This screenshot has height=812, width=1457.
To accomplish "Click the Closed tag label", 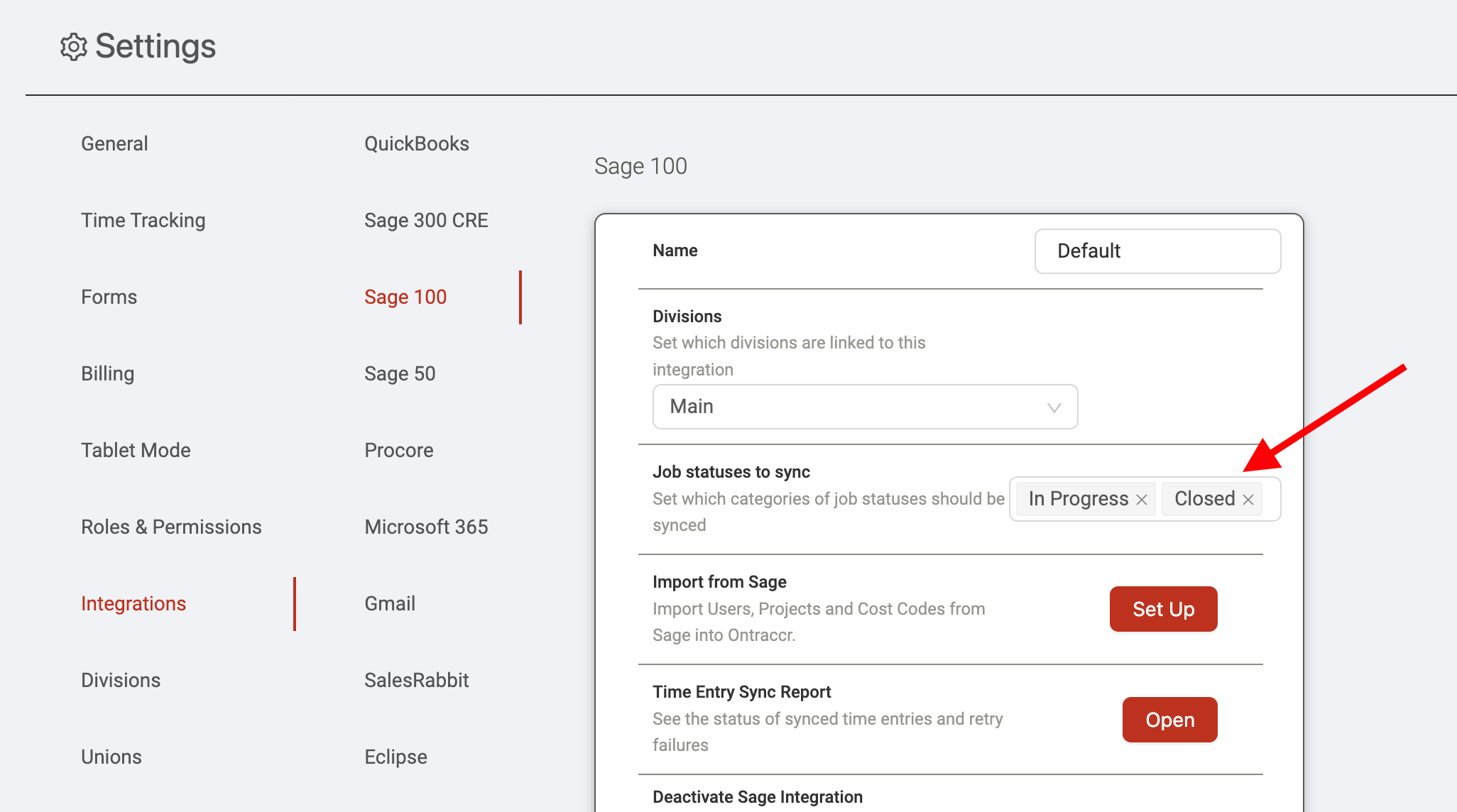I will 1205,499.
